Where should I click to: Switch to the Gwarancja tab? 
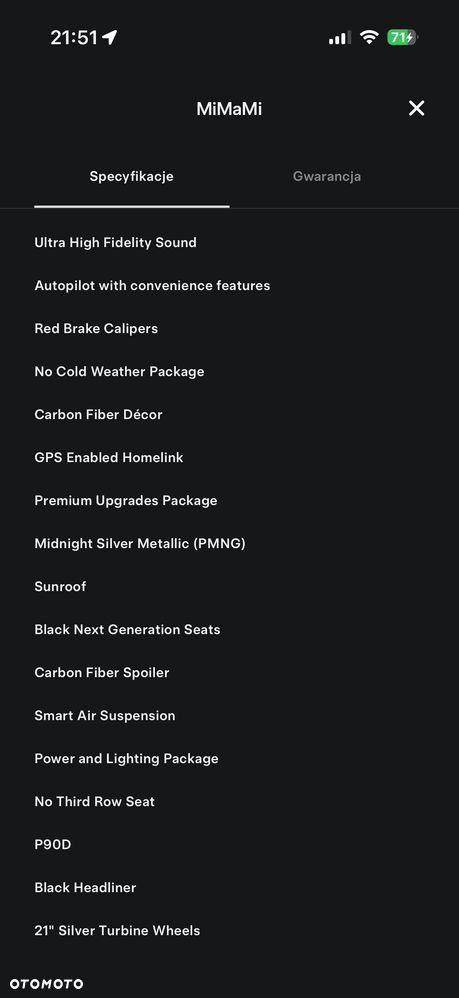(x=327, y=176)
